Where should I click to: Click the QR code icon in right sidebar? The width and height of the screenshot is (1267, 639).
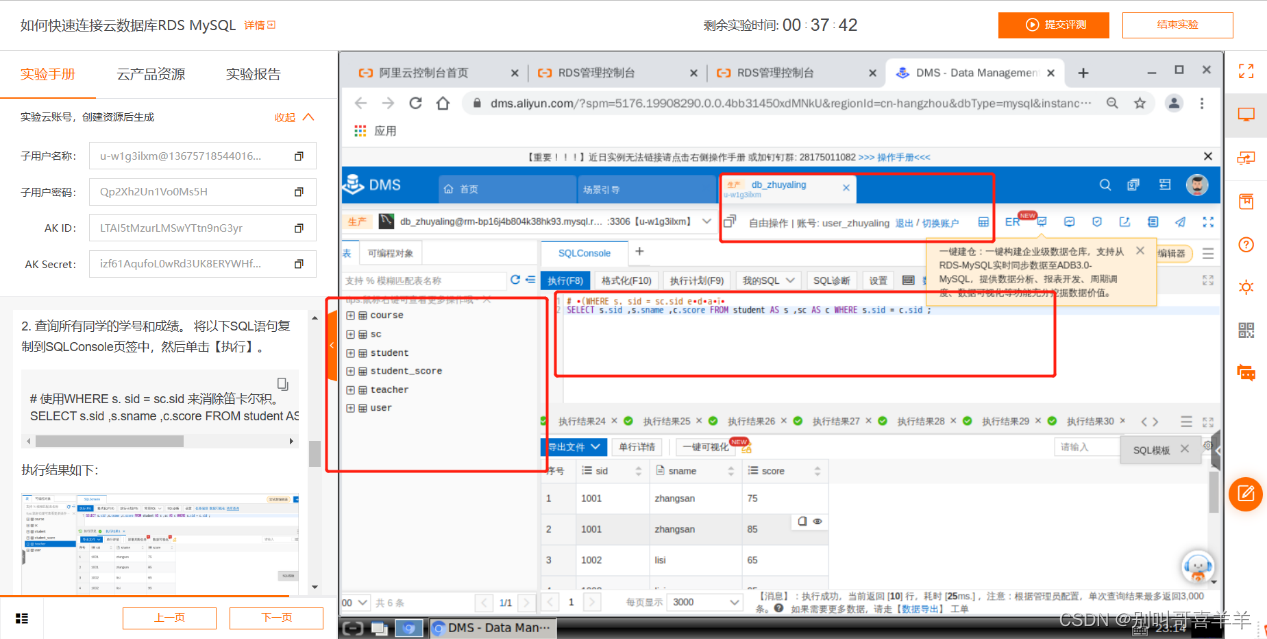1246,330
